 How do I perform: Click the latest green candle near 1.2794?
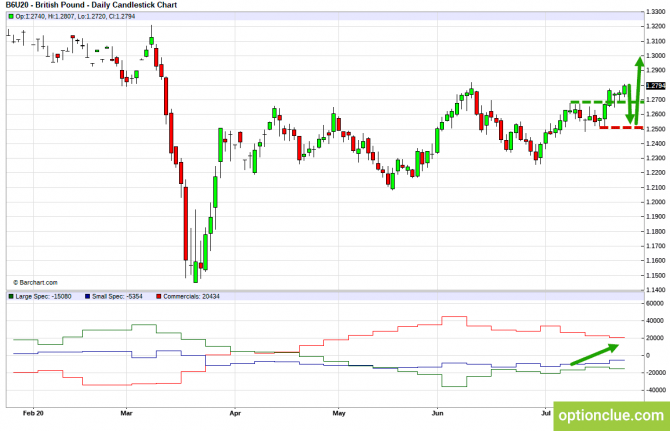click(625, 90)
